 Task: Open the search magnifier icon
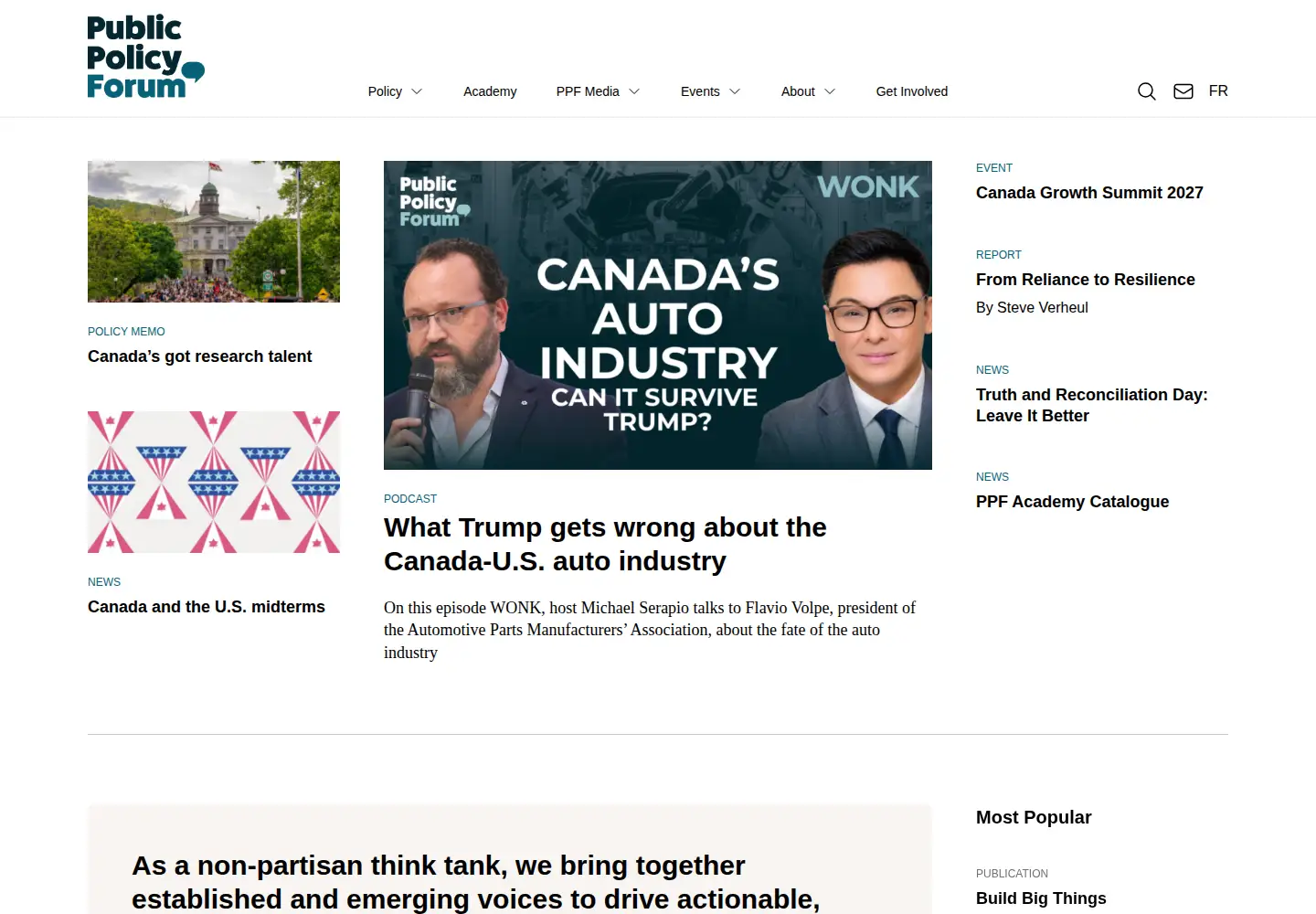click(1146, 91)
